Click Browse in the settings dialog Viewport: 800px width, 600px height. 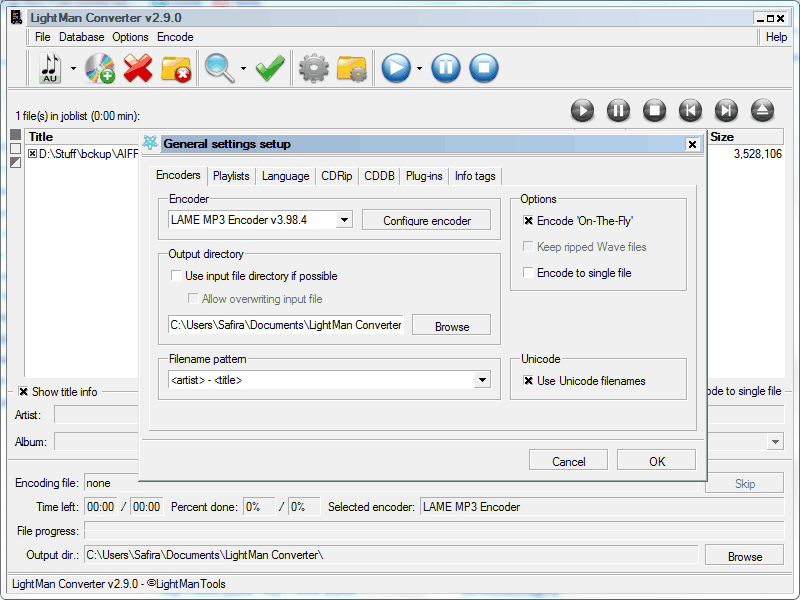(x=452, y=326)
